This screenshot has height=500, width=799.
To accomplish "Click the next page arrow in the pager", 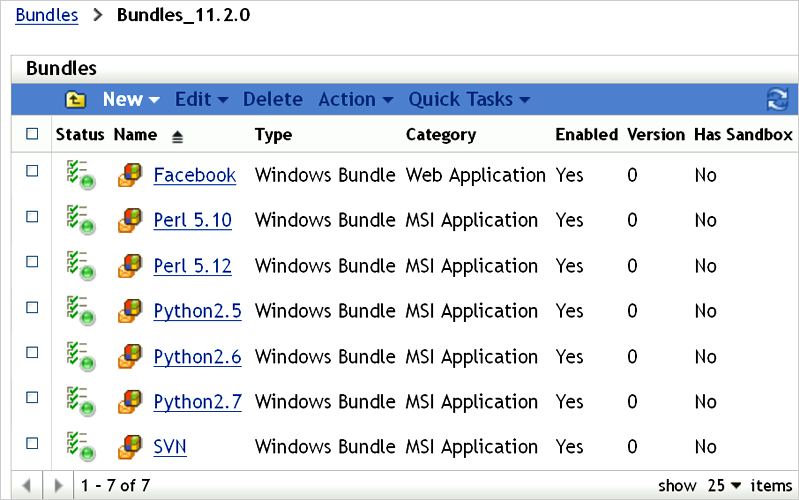I will click(59, 485).
